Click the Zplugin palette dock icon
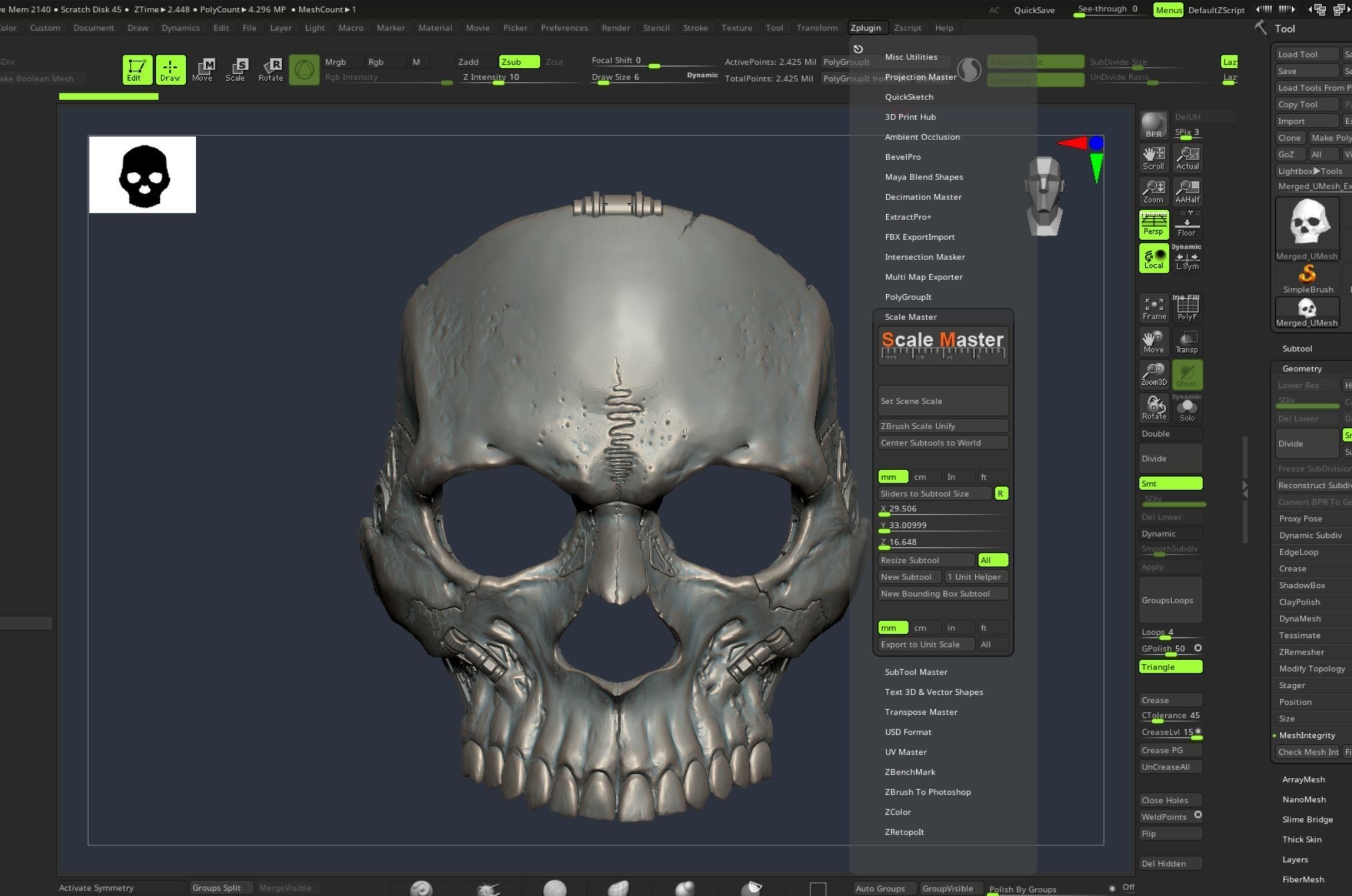 coord(858,49)
